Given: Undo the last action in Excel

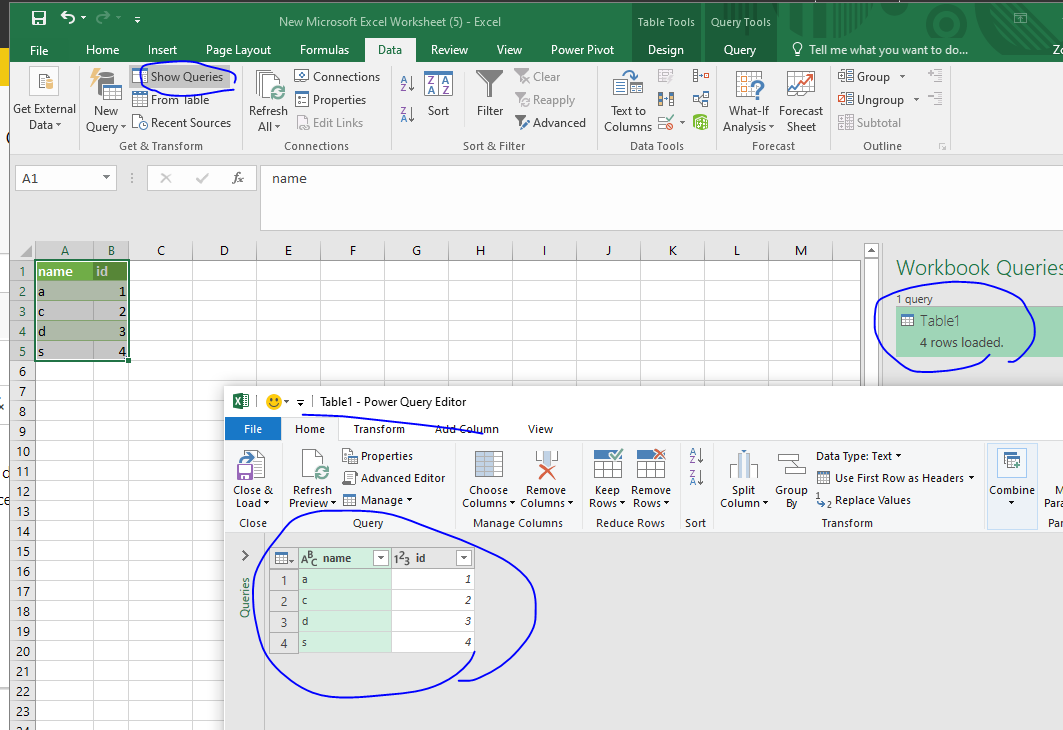Looking at the screenshot, I should pyautogui.click(x=68, y=18).
